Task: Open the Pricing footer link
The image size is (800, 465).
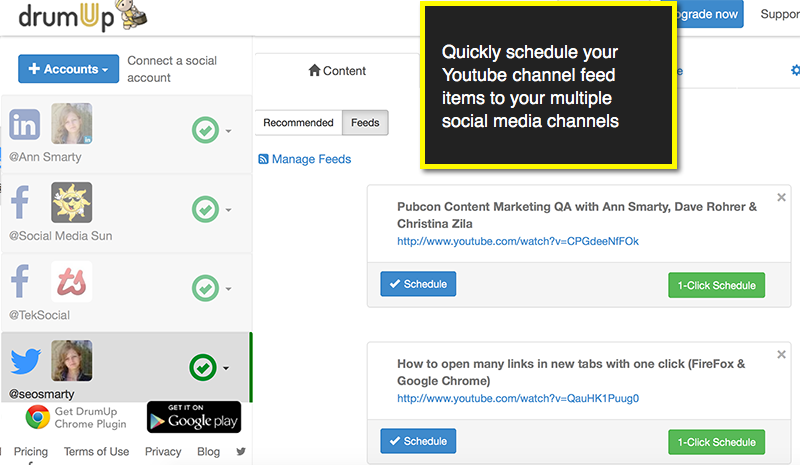Action: 31,452
